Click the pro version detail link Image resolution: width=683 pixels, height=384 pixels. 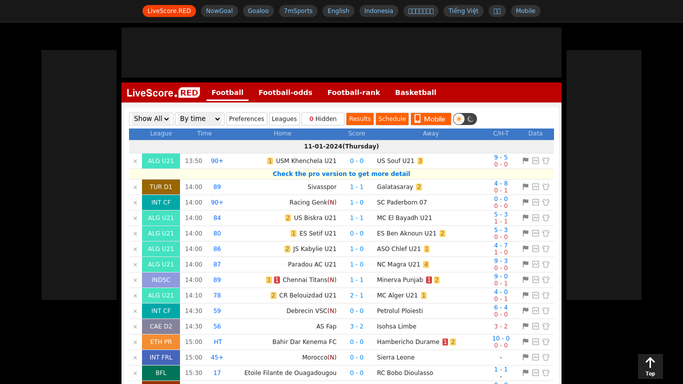342,174
